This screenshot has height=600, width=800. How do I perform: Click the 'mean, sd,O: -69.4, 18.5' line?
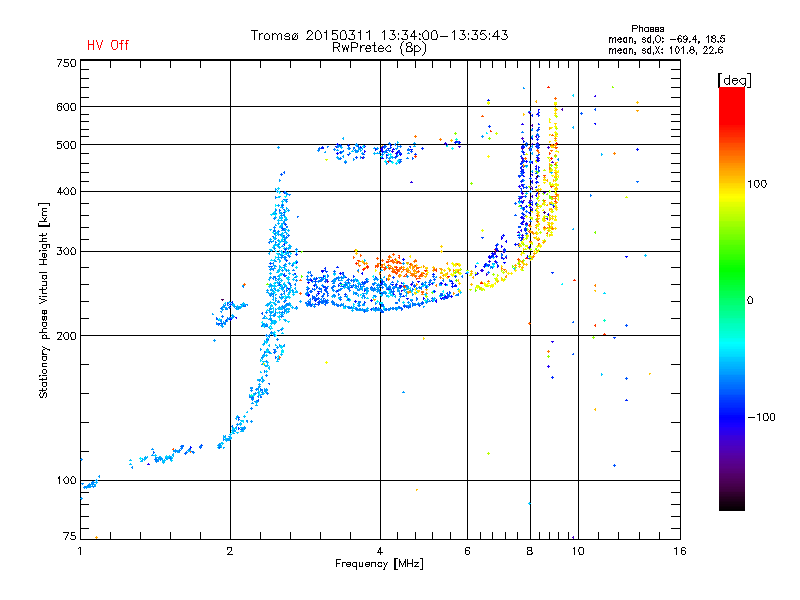(x=666, y=39)
